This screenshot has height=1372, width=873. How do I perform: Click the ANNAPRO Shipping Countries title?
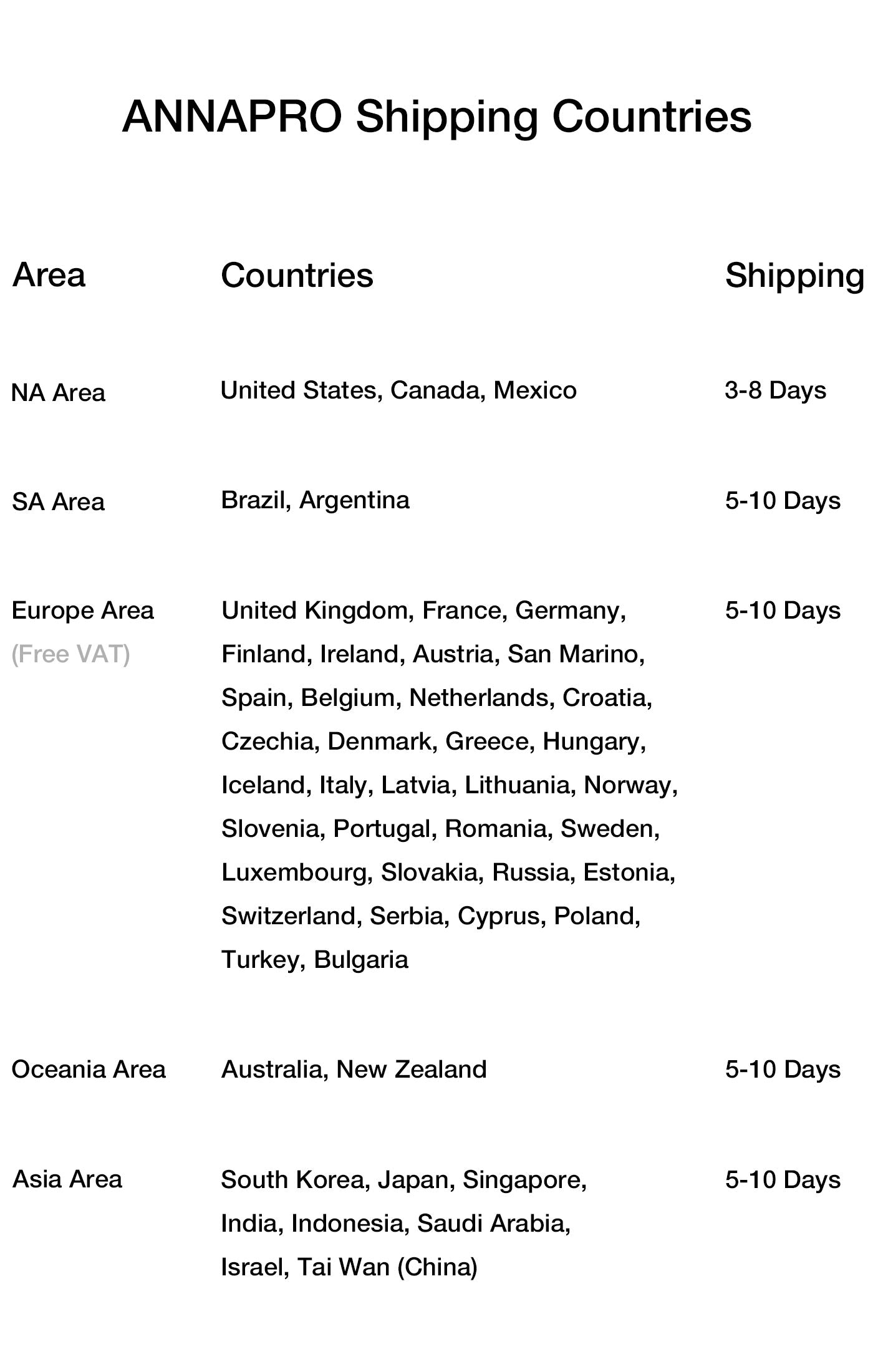click(436, 117)
